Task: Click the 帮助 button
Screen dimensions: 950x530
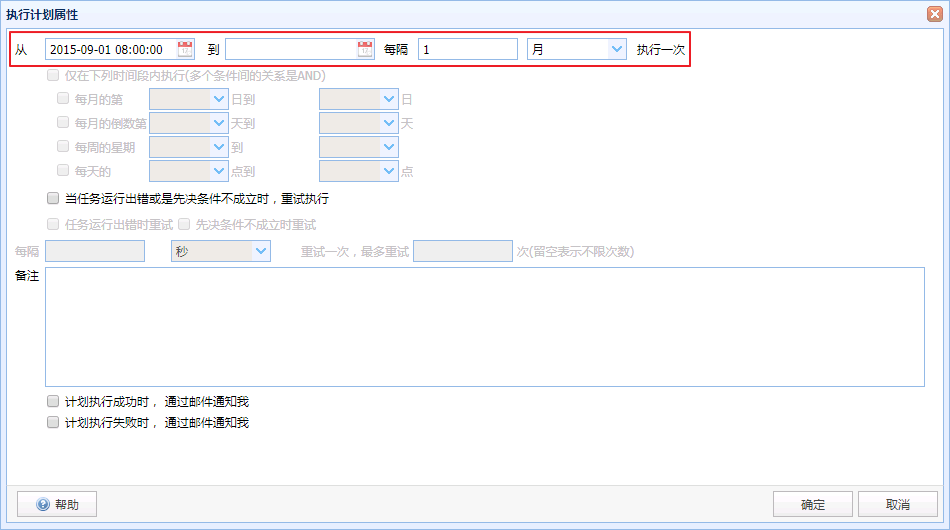Action: 57,504
